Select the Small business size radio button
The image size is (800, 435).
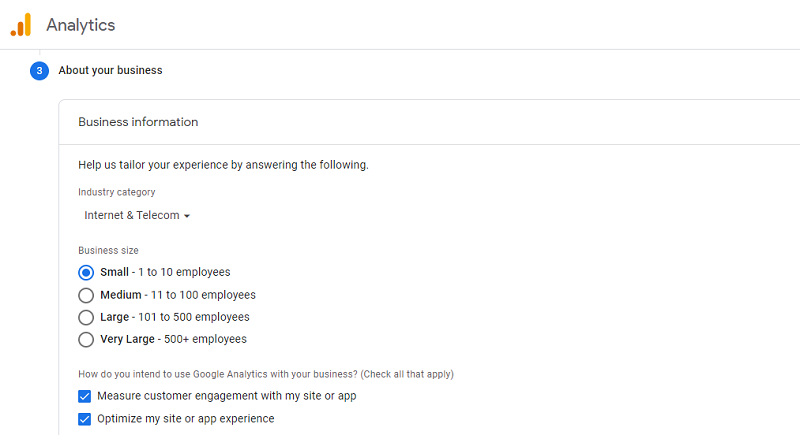(86, 272)
